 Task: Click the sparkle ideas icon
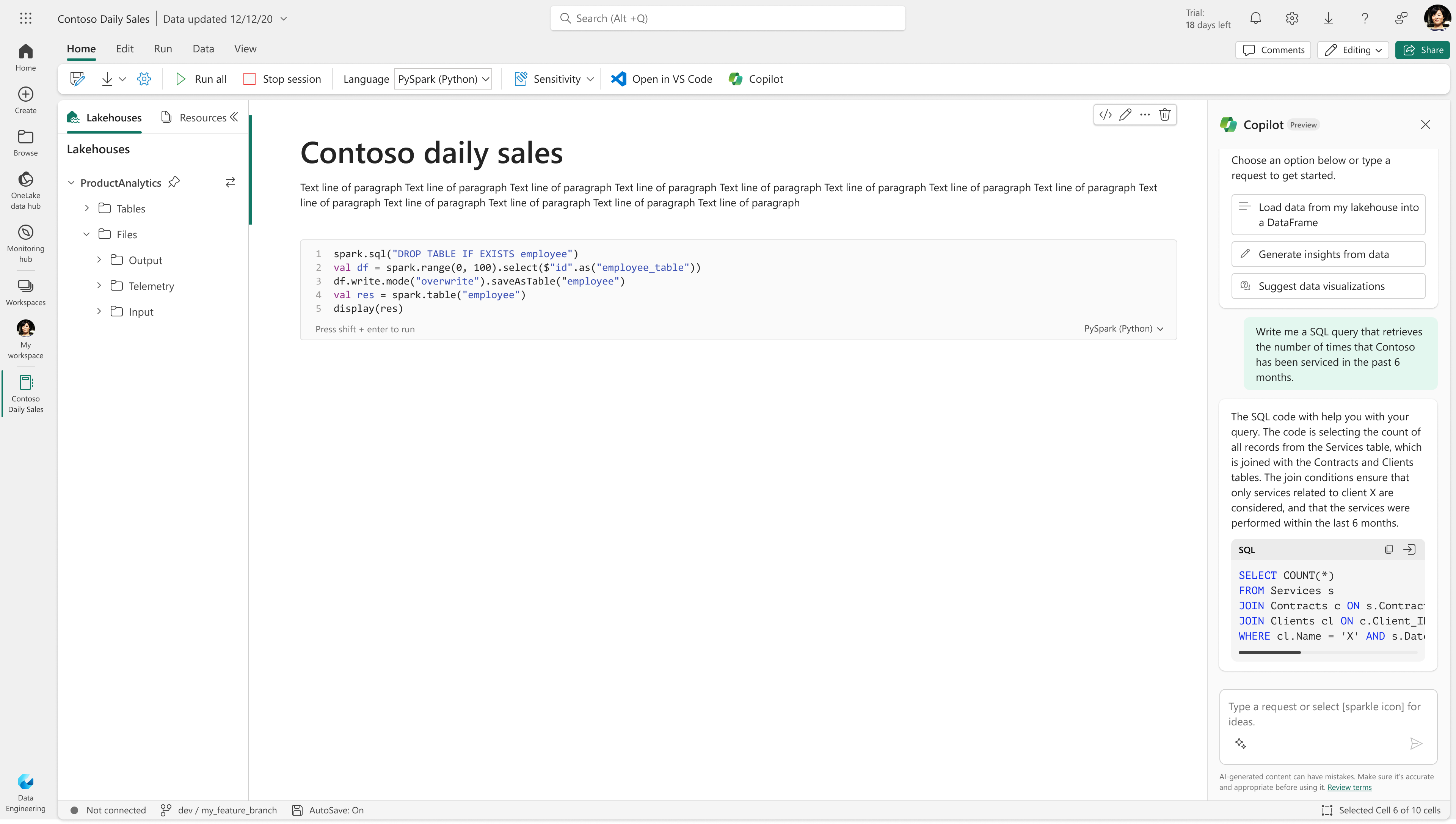pyautogui.click(x=1241, y=744)
